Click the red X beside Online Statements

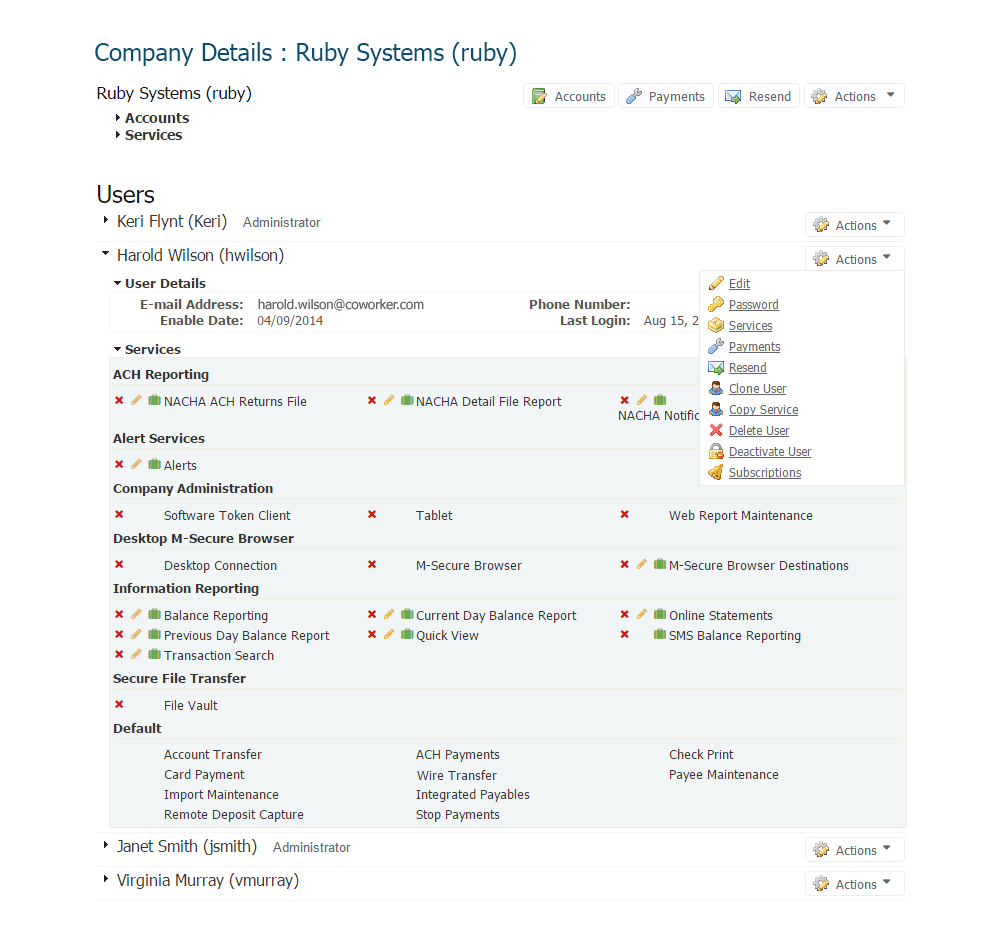coord(624,614)
